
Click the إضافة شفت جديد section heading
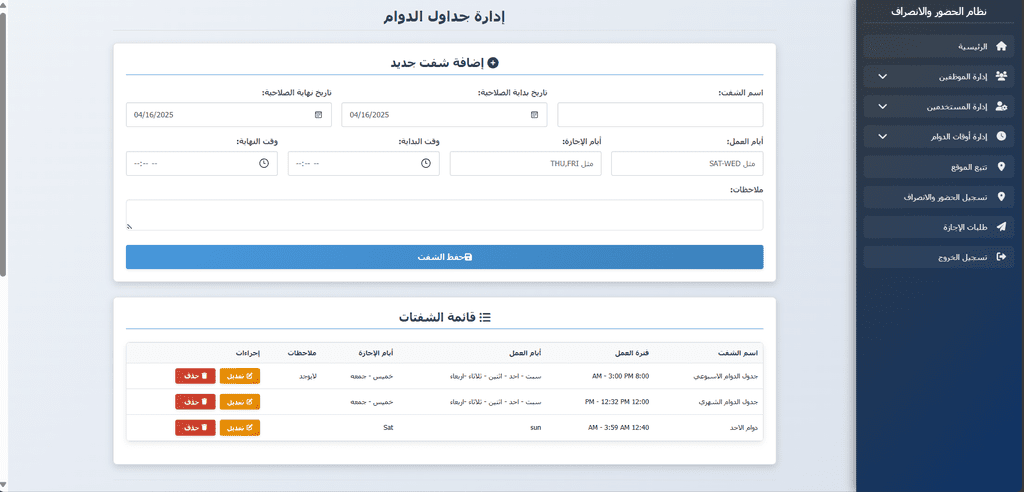click(x=444, y=63)
